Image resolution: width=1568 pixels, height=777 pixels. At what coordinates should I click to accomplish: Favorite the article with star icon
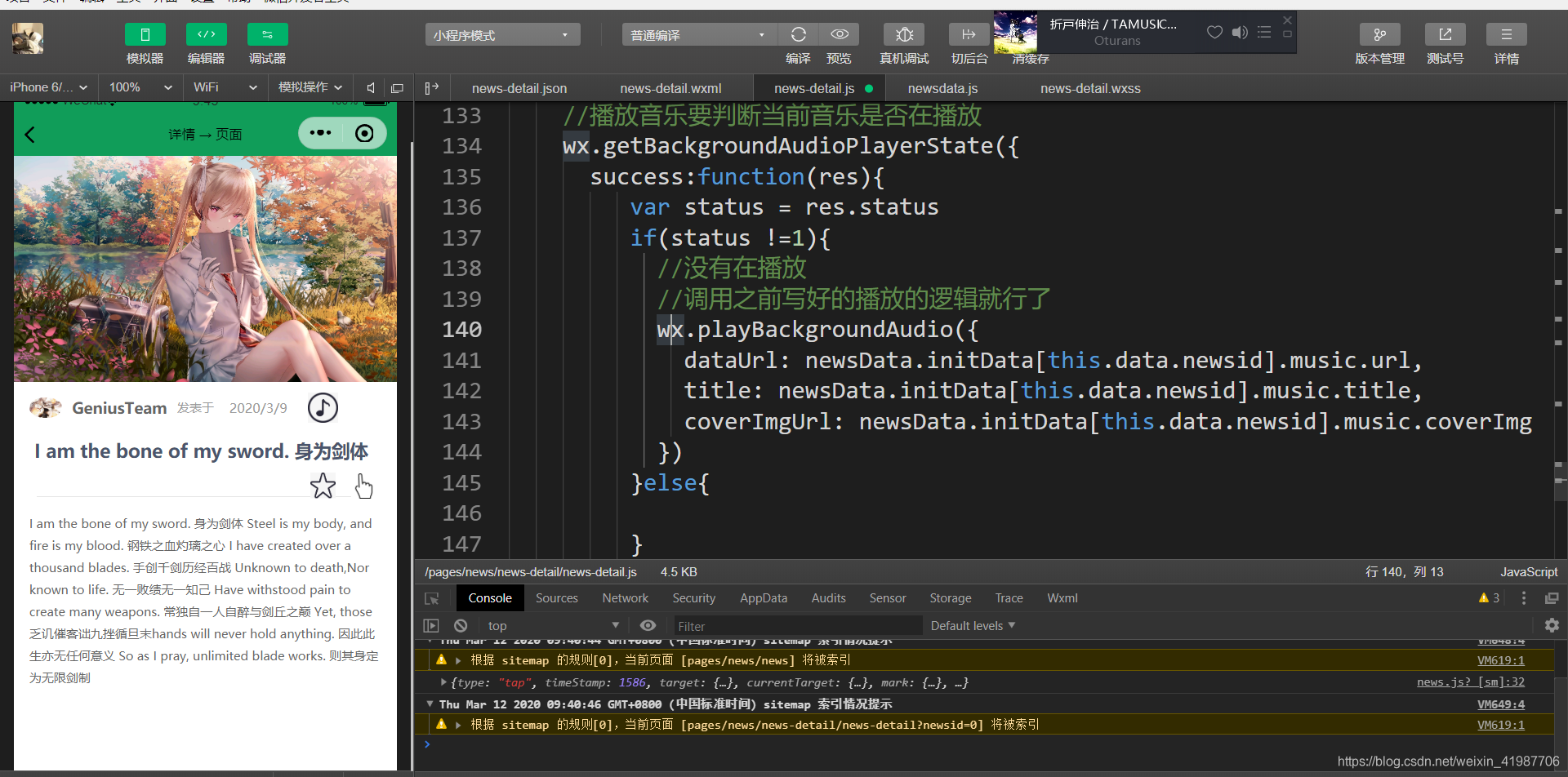click(x=323, y=486)
